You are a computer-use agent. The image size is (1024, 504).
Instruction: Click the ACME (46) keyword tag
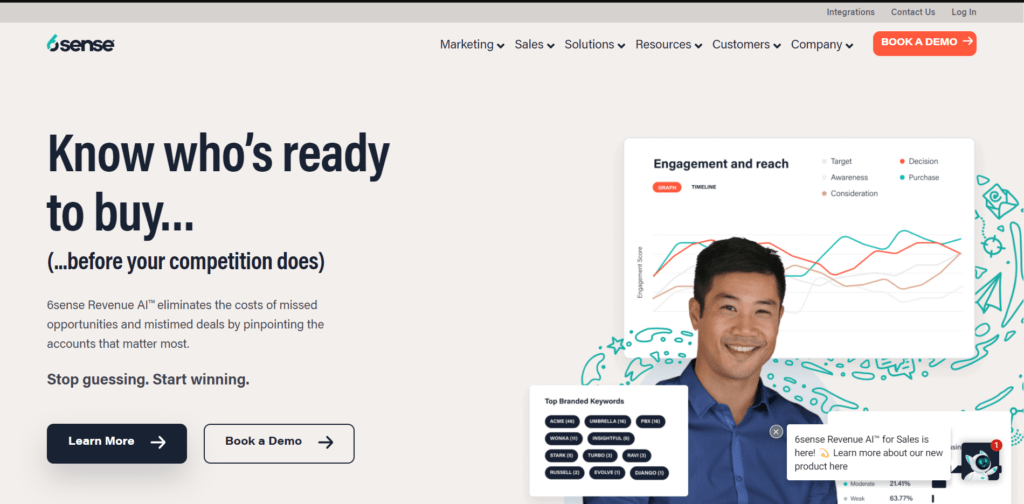click(x=562, y=422)
